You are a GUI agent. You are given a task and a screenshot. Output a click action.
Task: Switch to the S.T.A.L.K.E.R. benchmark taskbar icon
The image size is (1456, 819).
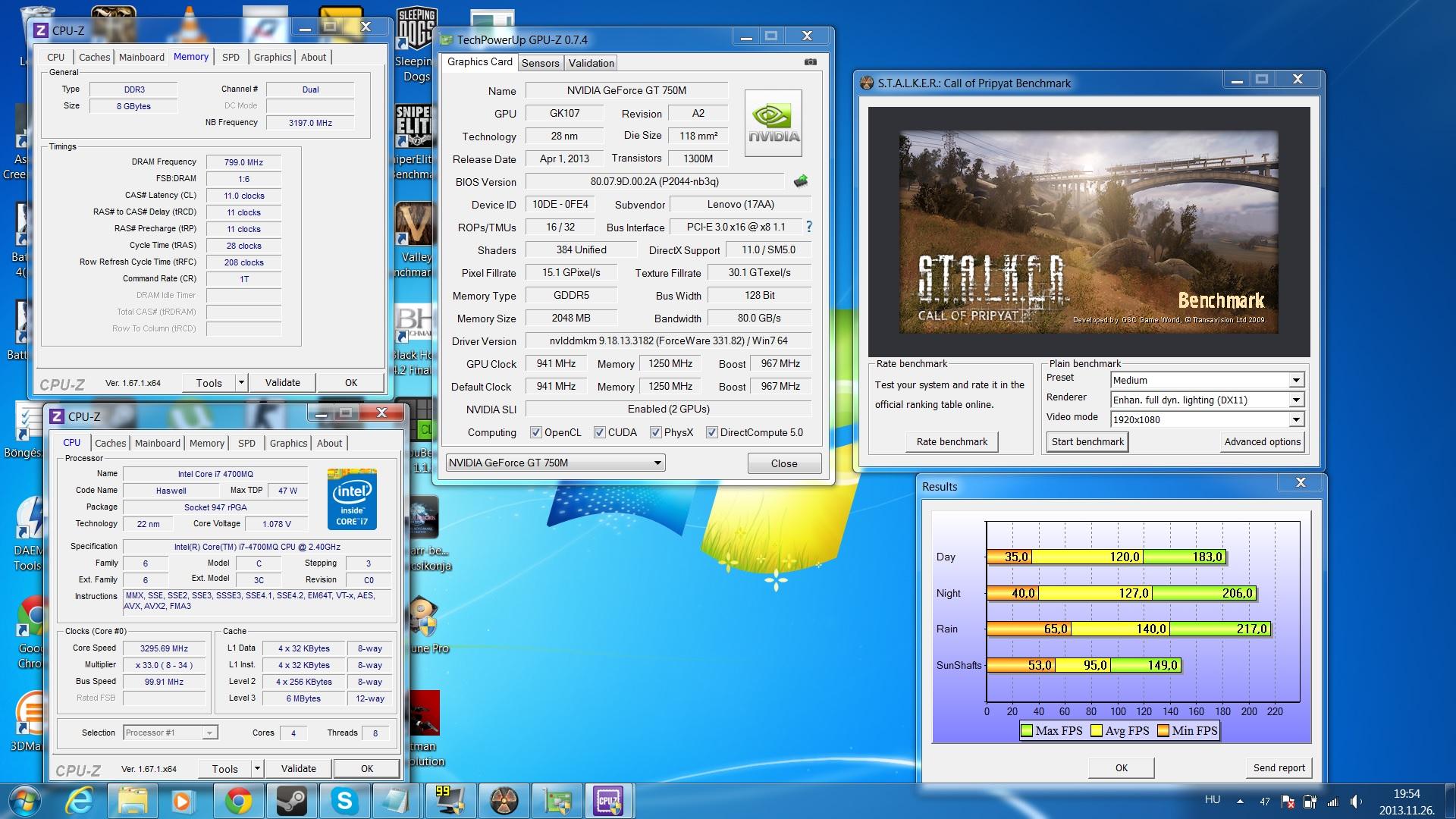coord(504,801)
